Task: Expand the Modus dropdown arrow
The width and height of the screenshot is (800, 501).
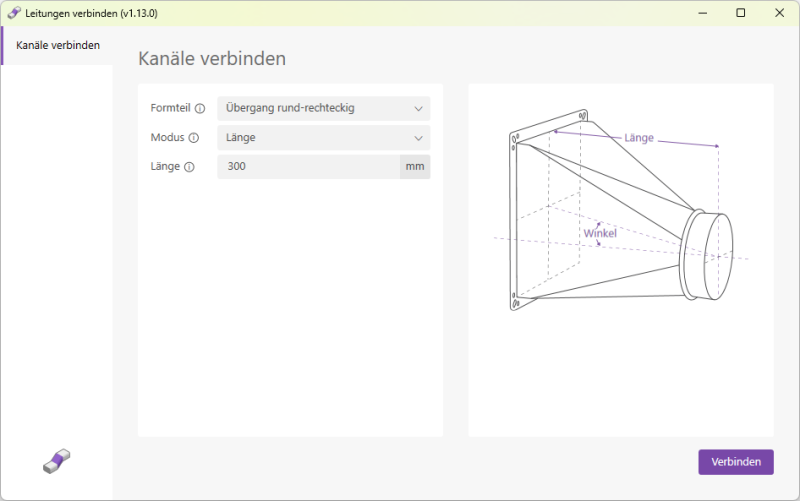Action: point(418,138)
